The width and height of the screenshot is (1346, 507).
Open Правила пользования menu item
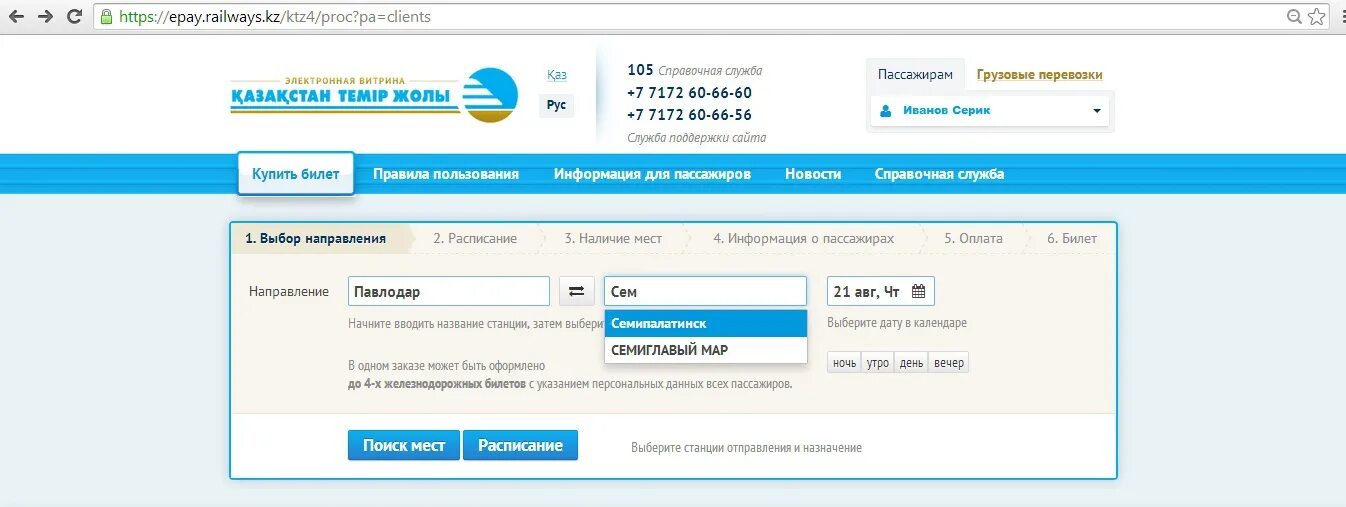446,174
